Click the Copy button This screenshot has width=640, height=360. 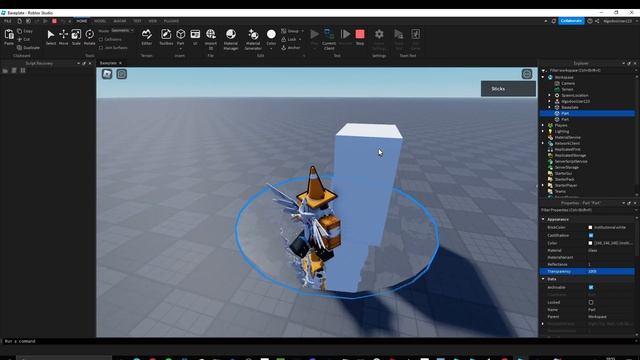(25, 31)
